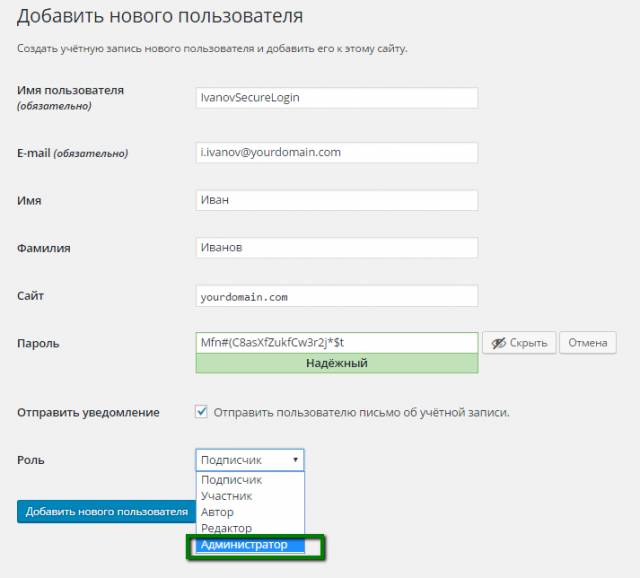Click the Пароль field label
The image size is (640, 578).
[39, 343]
